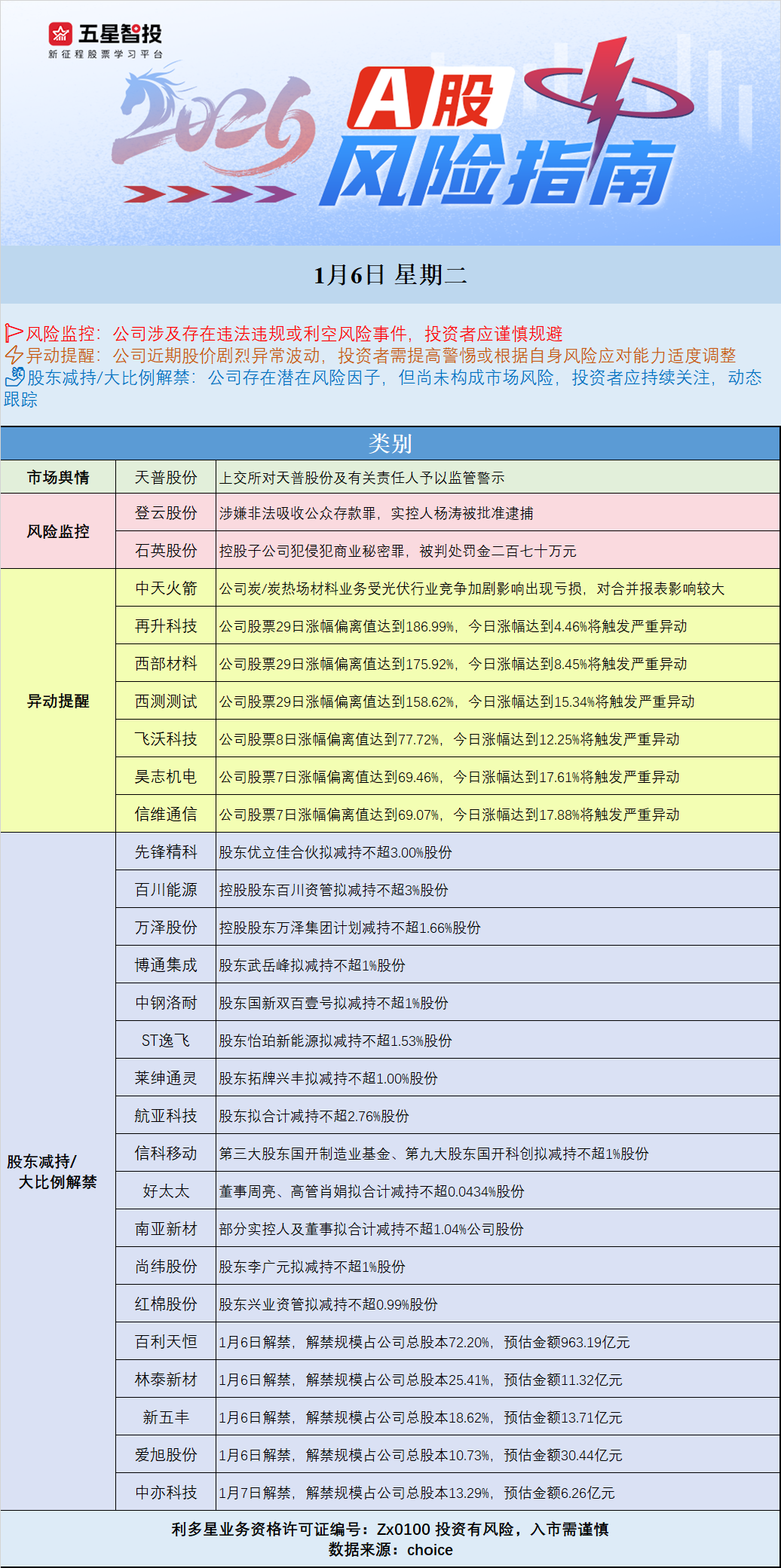This screenshot has height=1568, width=781.
Task: Click stock name 南亚新材
Action: coord(166,1229)
